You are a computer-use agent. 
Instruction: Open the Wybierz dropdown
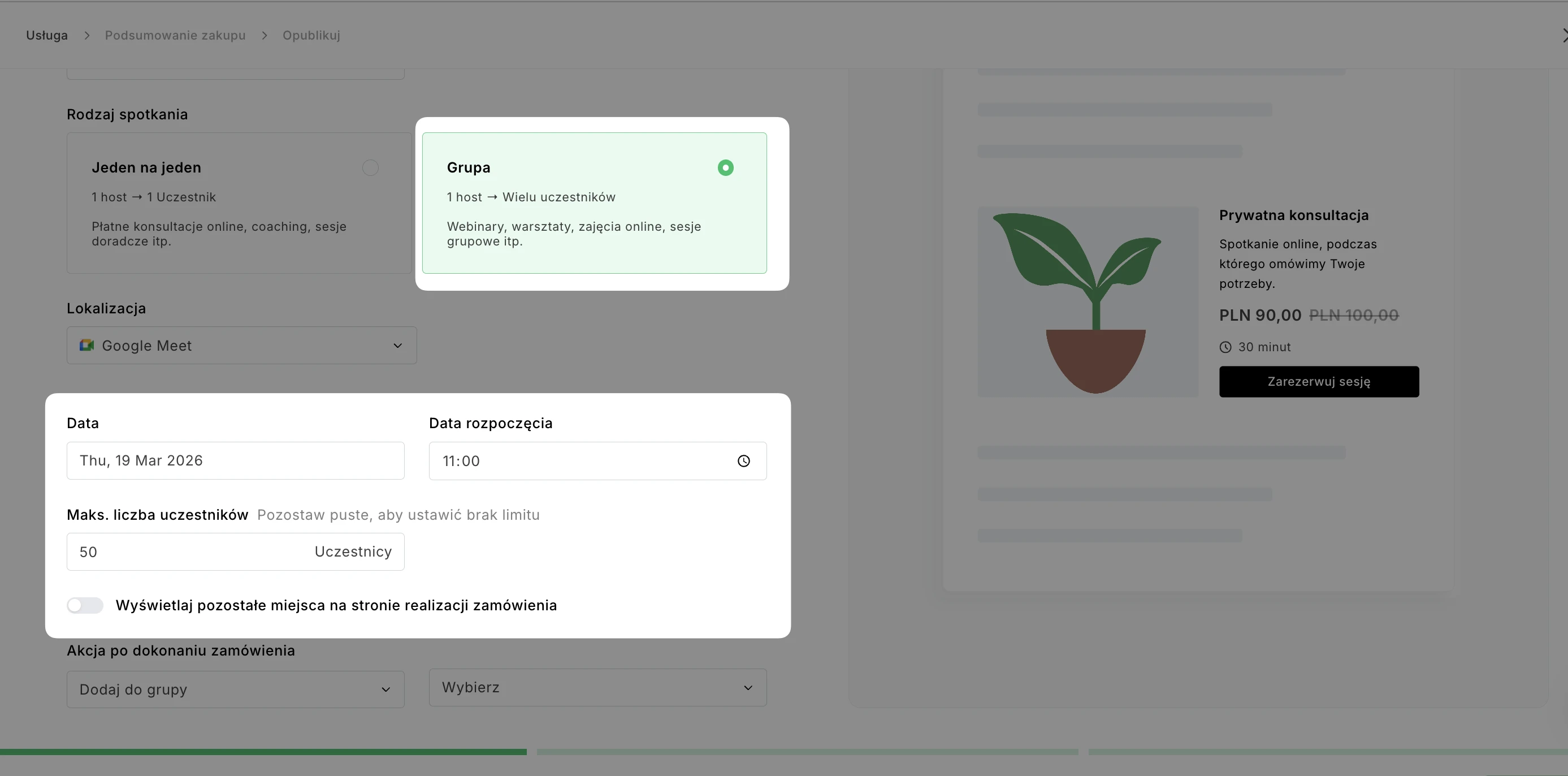point(597,687)
